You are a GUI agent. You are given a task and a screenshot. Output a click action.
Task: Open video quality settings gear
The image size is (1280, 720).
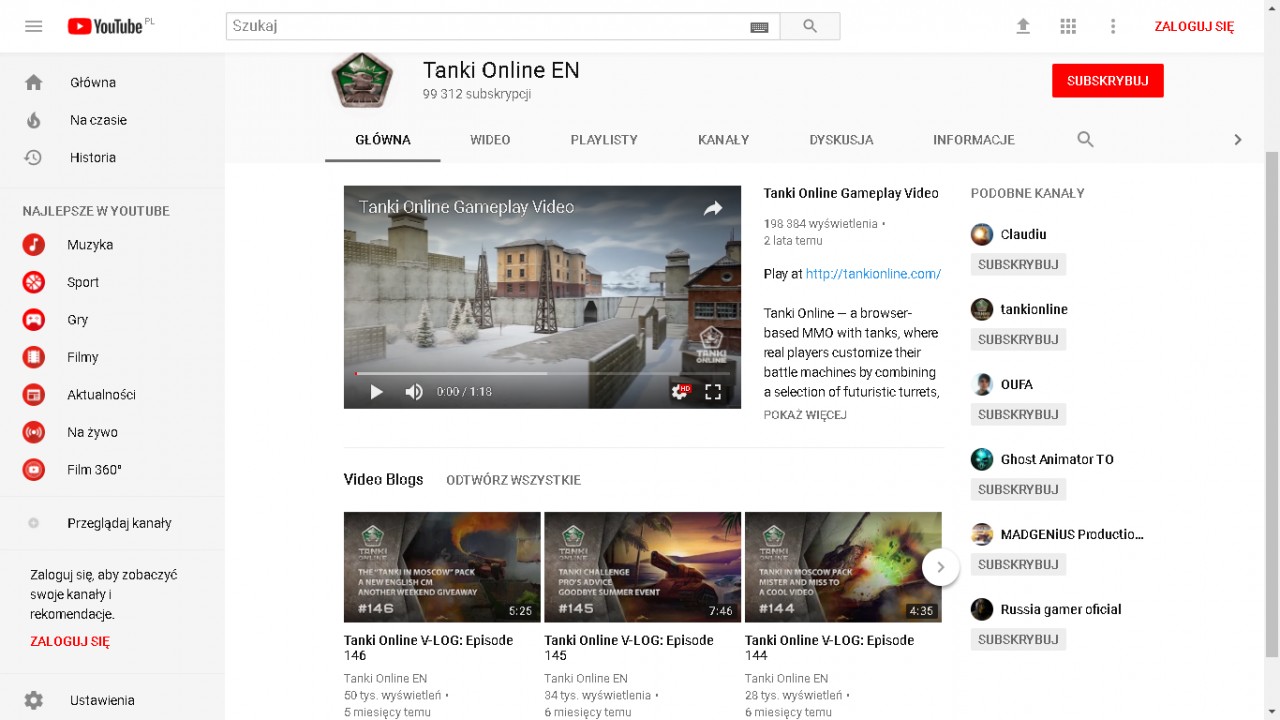(680, 392)
